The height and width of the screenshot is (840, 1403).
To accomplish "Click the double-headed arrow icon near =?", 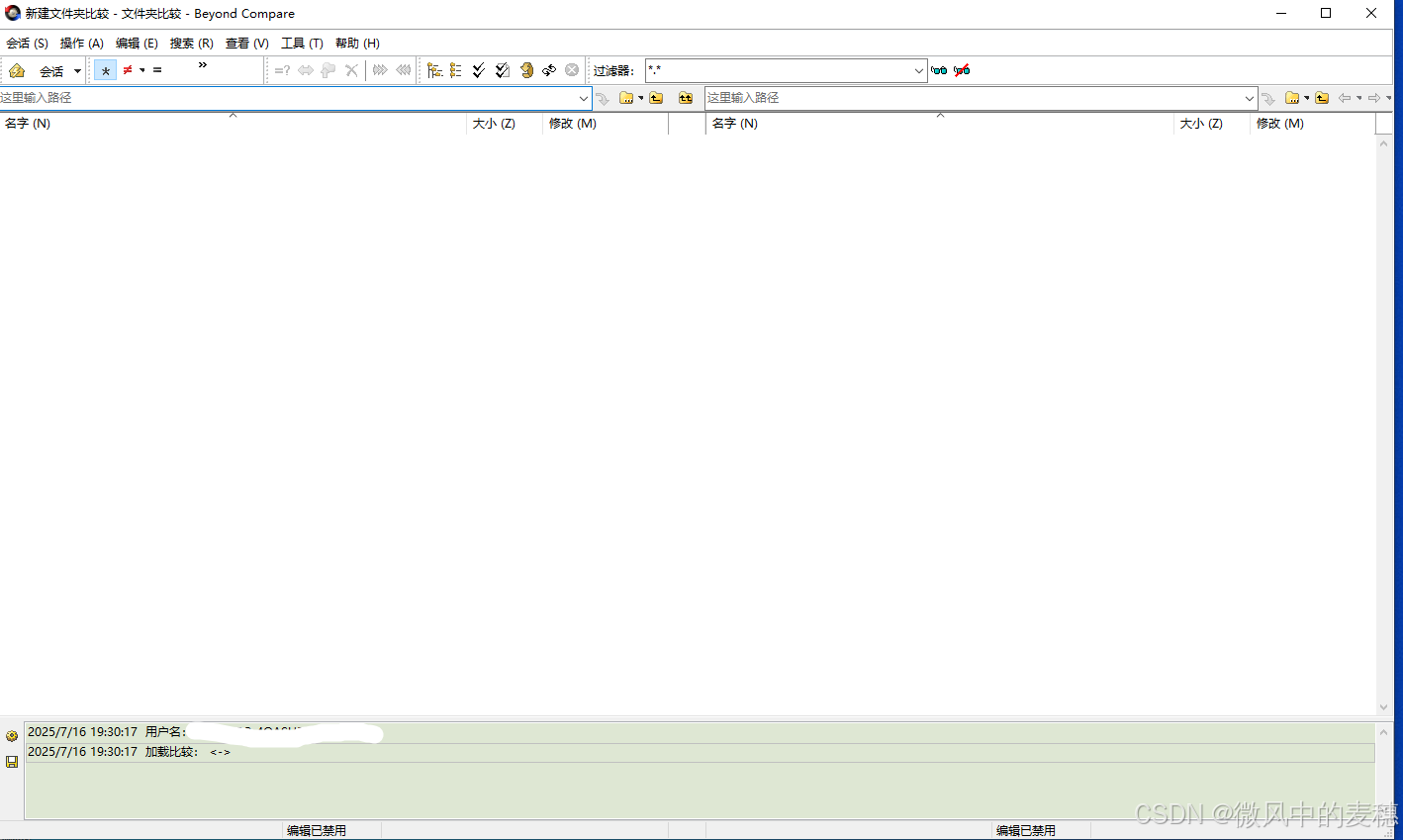I will click(x=306, y=70).
